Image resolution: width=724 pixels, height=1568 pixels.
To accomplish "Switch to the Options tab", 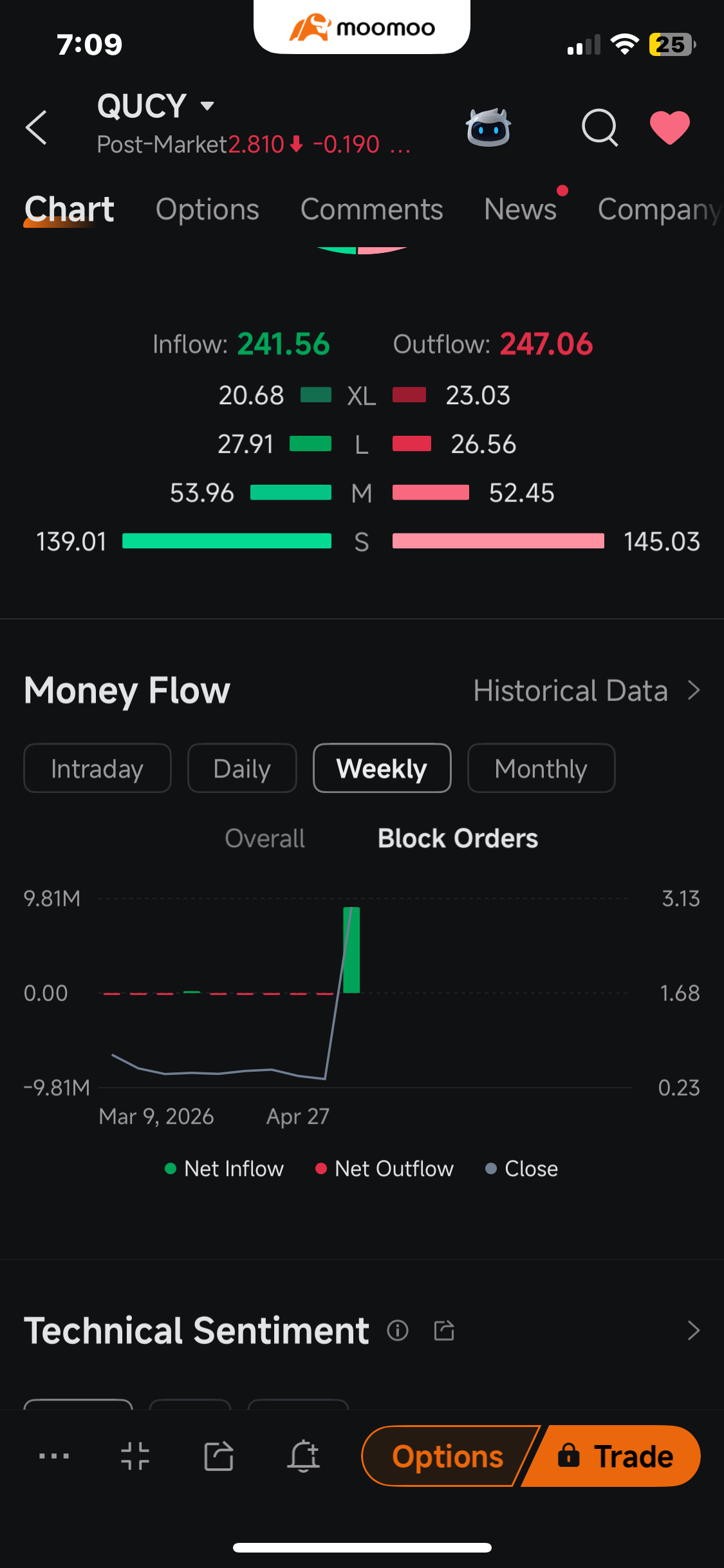I will pos(207,209).
